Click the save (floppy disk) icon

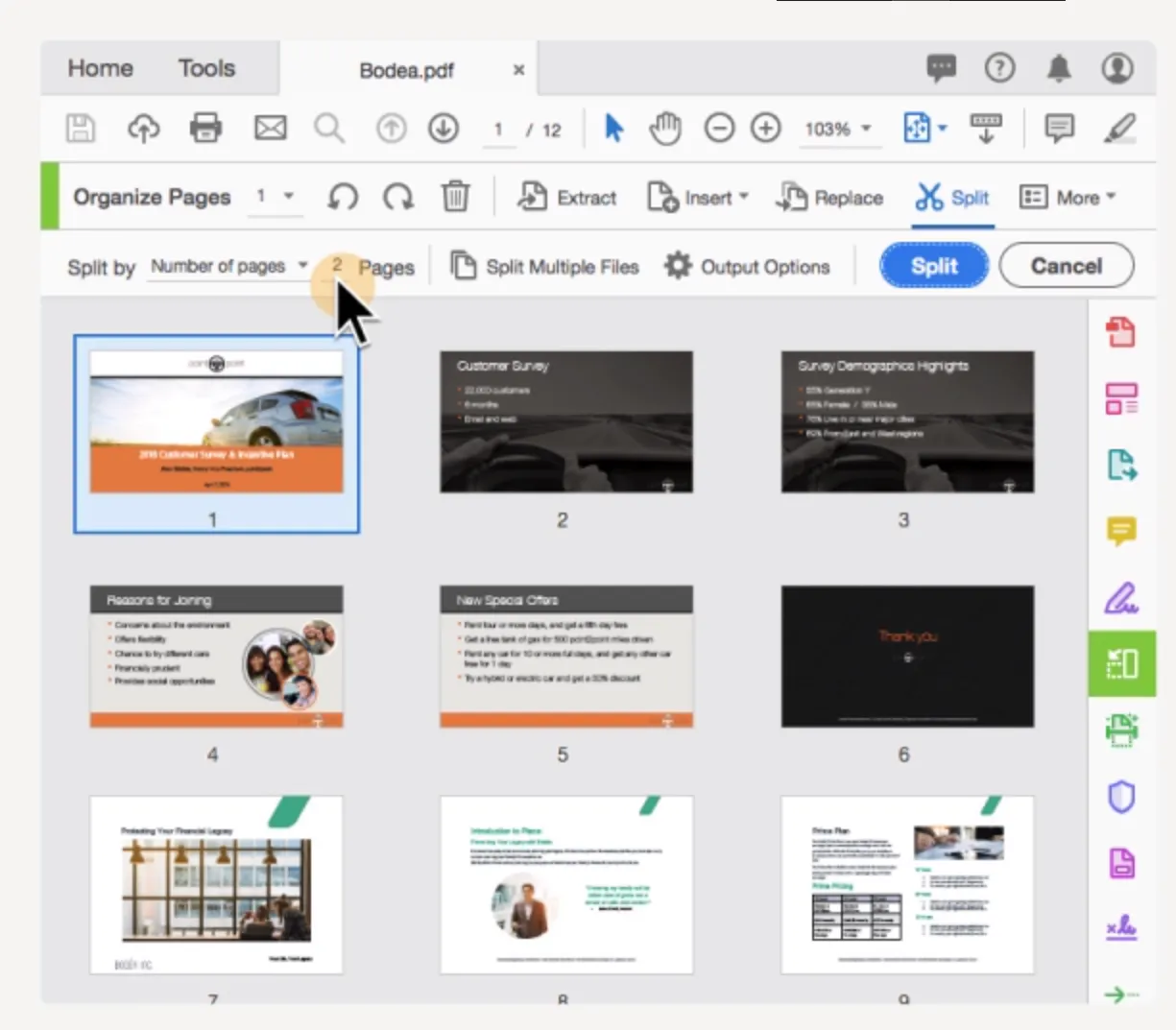[x=81, y=128]
